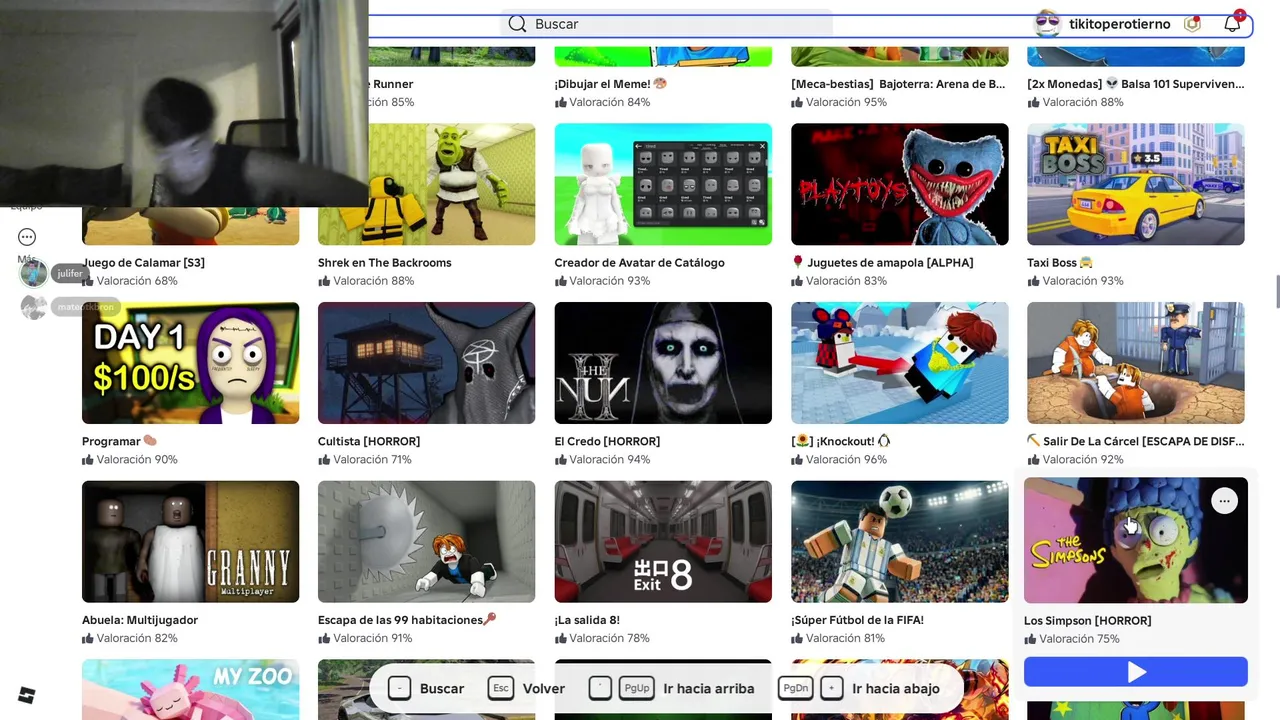Open the tikitoperotierno avatar picture

point(1047,24)
